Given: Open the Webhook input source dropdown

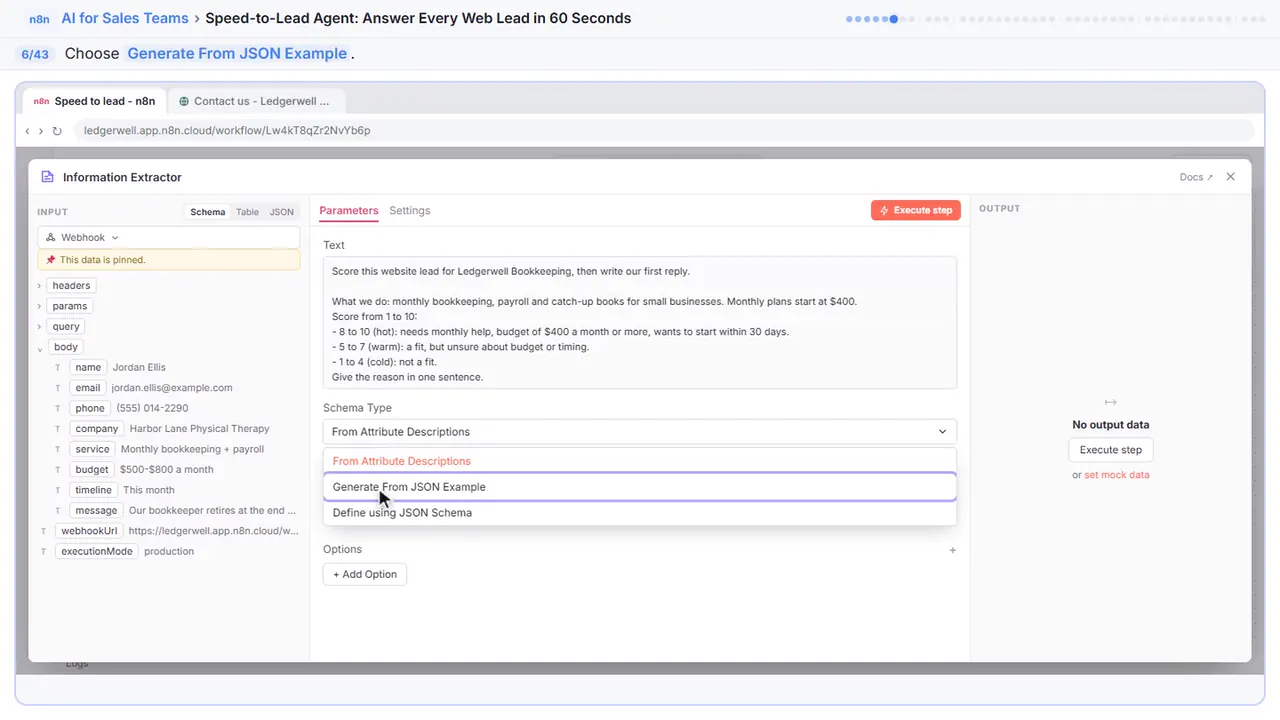Looking at the screenshot, I should [x=168, y=238].
